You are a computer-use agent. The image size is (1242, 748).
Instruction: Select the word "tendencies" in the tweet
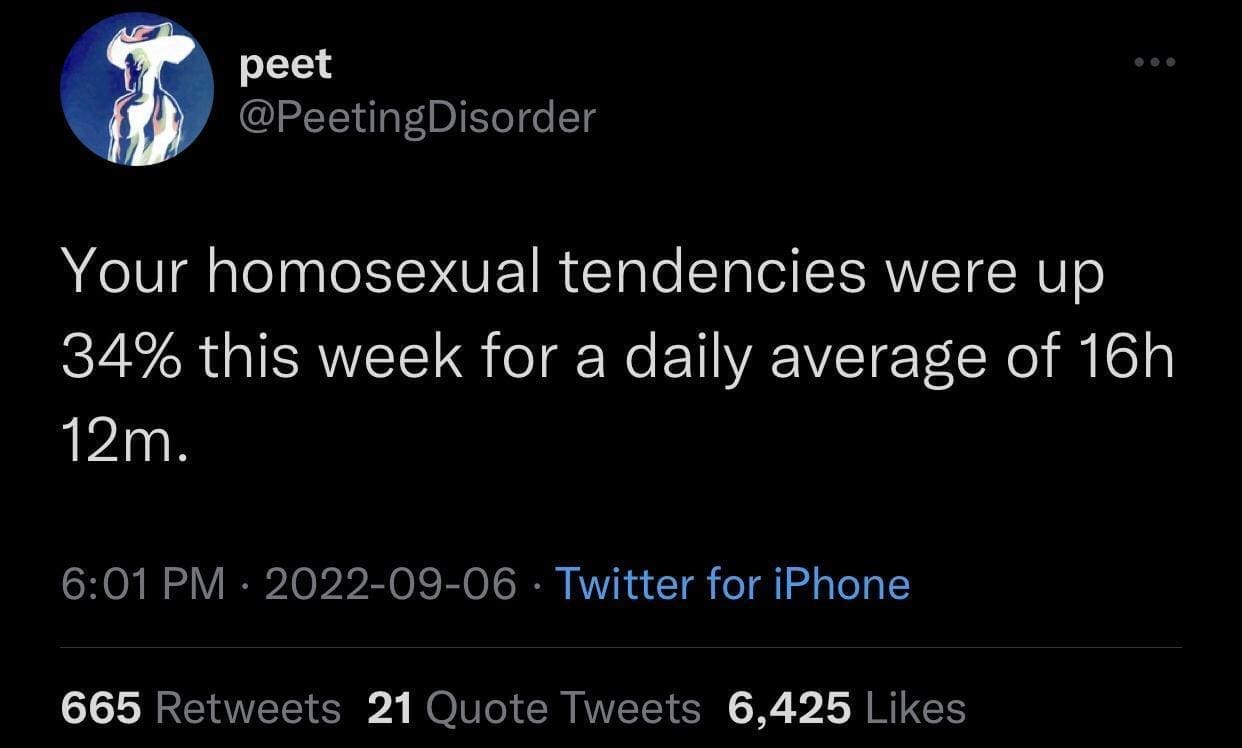[712, 272]
